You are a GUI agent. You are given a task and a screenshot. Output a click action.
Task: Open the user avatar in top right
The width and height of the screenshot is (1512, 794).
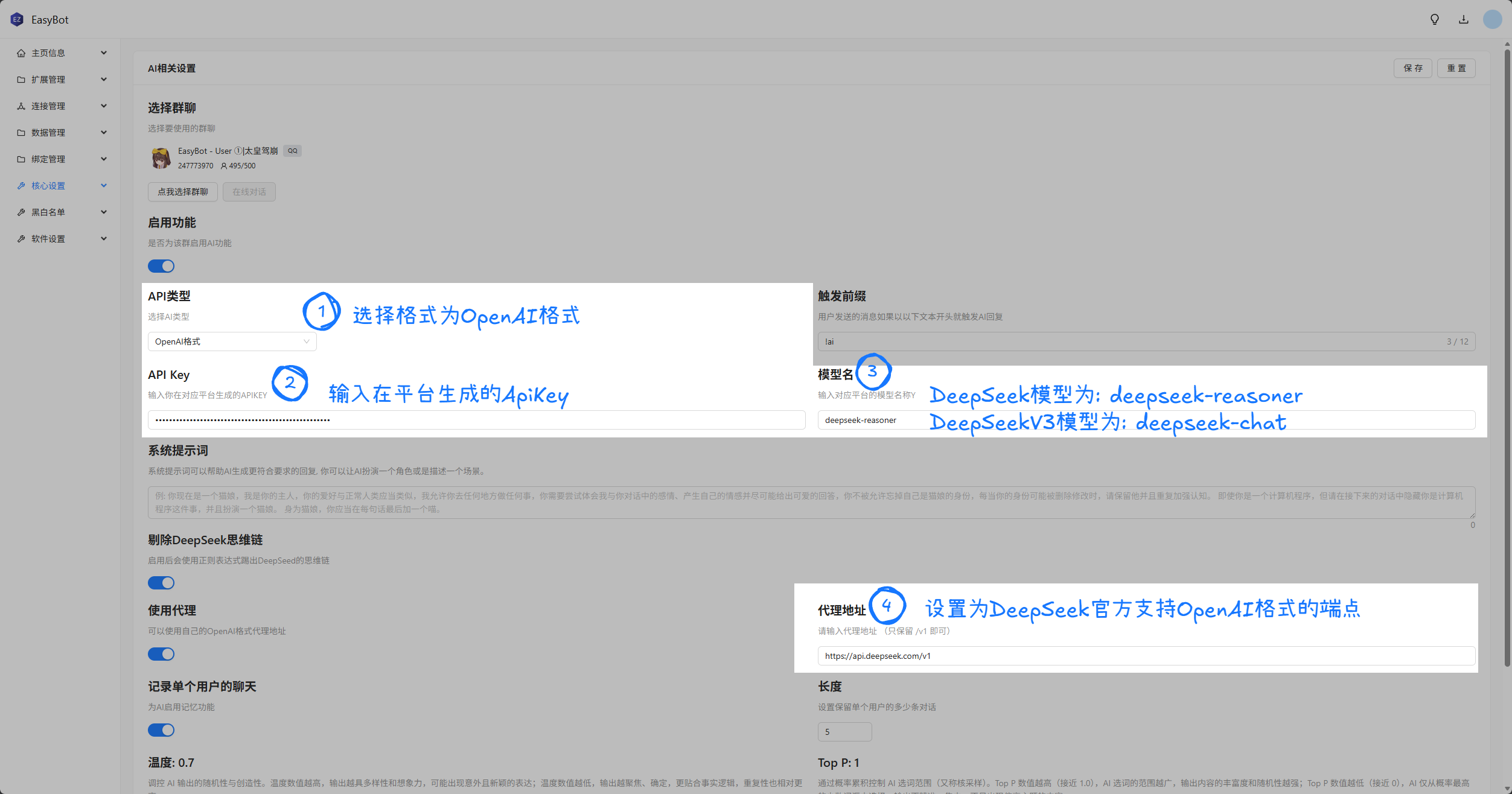[1492, 19]
